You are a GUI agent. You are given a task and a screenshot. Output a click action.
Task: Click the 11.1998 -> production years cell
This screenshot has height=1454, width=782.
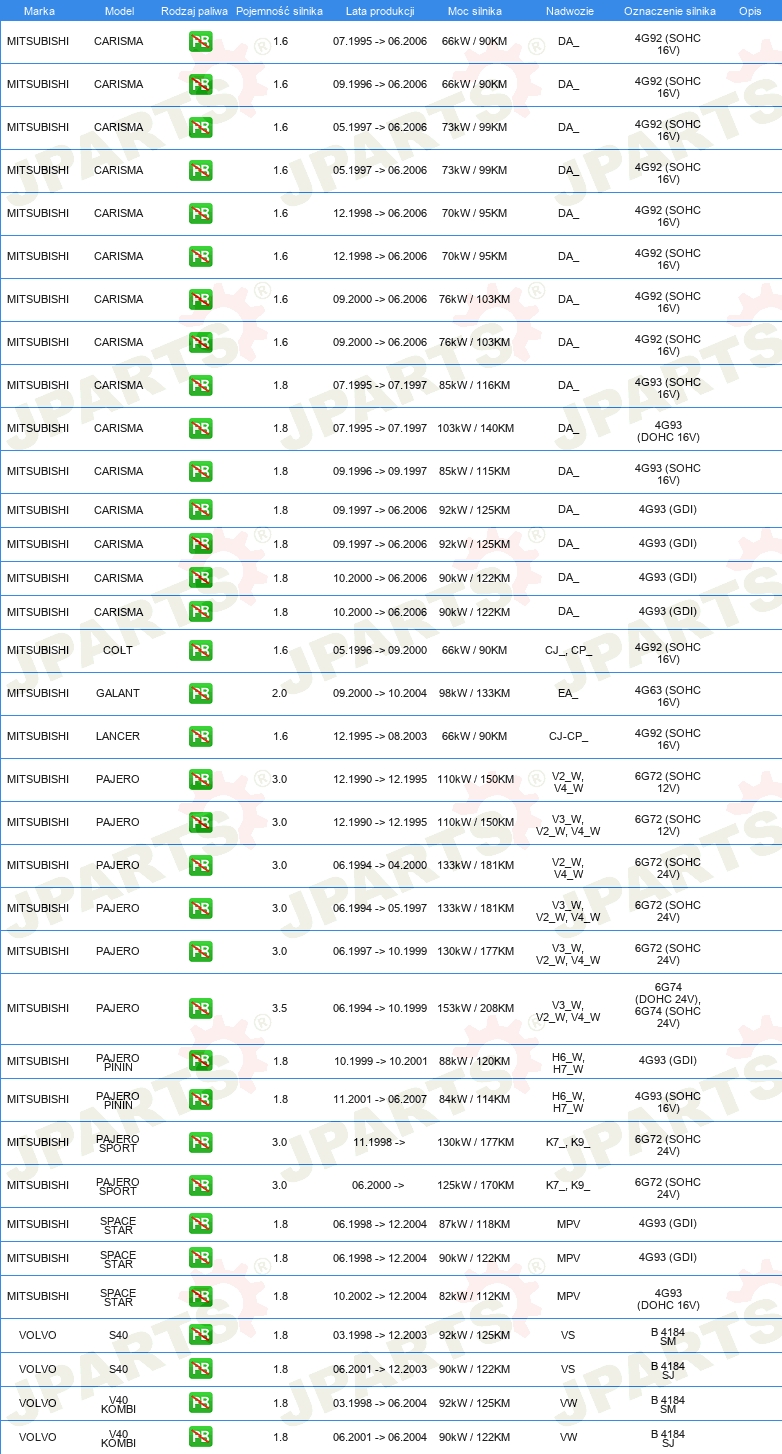pyautogui.click(x=379, y=1142)
